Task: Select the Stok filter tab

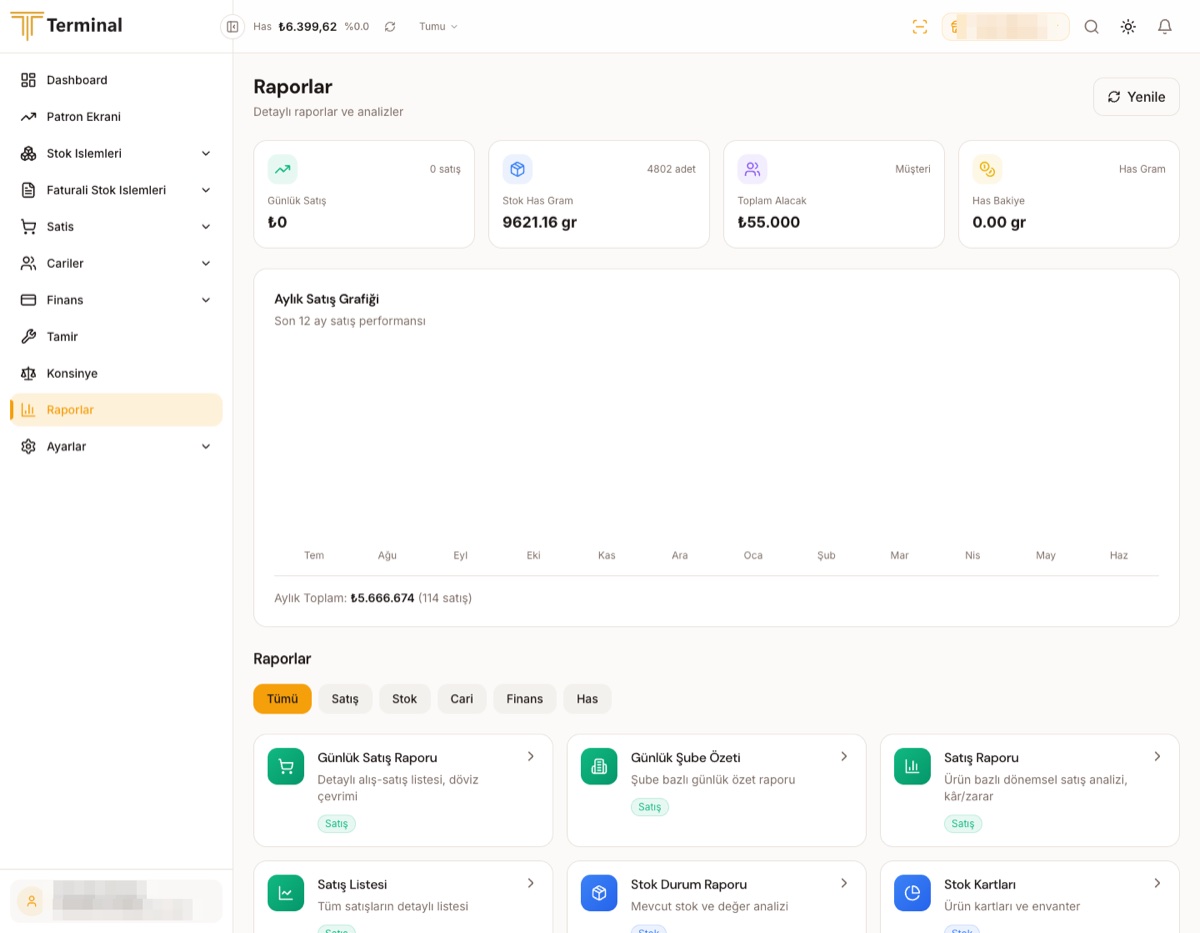Action: (405, 699)
